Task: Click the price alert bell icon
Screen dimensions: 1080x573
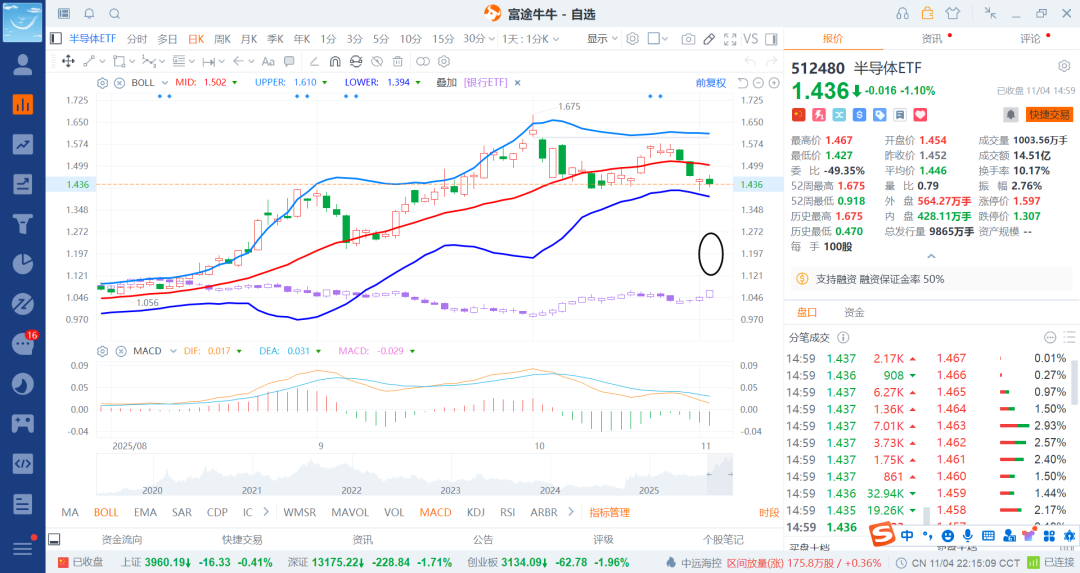Action: point(1011,115)
